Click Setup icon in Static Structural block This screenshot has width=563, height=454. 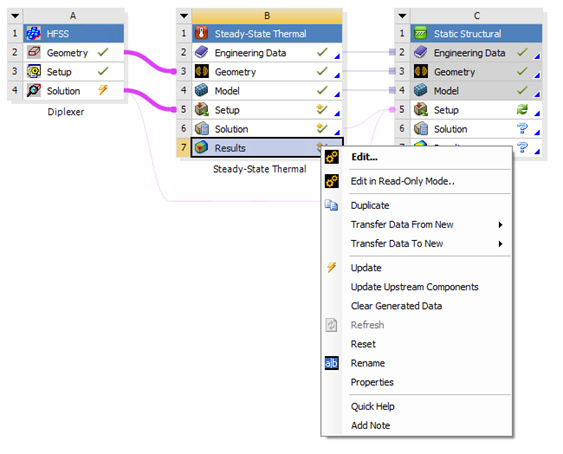tap(420, 109)
